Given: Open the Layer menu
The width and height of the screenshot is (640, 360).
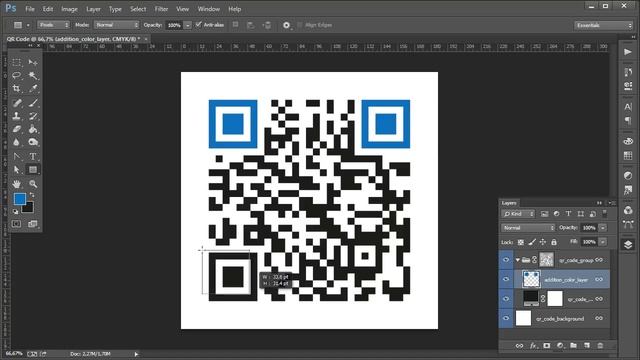Looking at the screenshot, I should pos(93,9).
